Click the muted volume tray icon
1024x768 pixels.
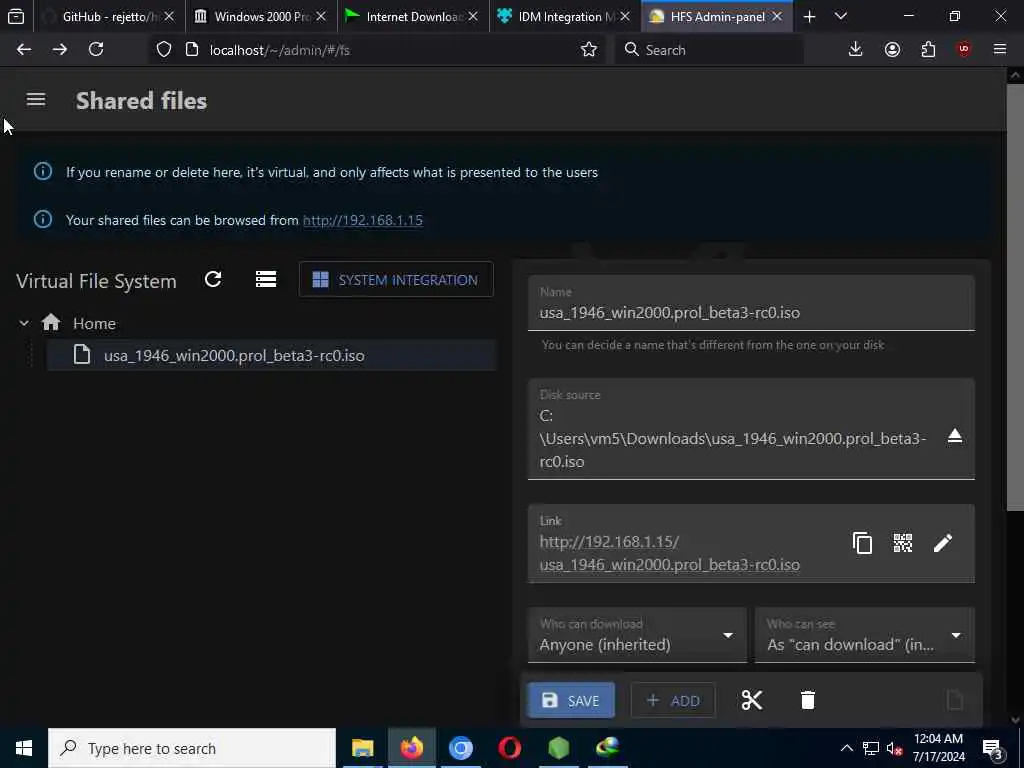point(895,748)
